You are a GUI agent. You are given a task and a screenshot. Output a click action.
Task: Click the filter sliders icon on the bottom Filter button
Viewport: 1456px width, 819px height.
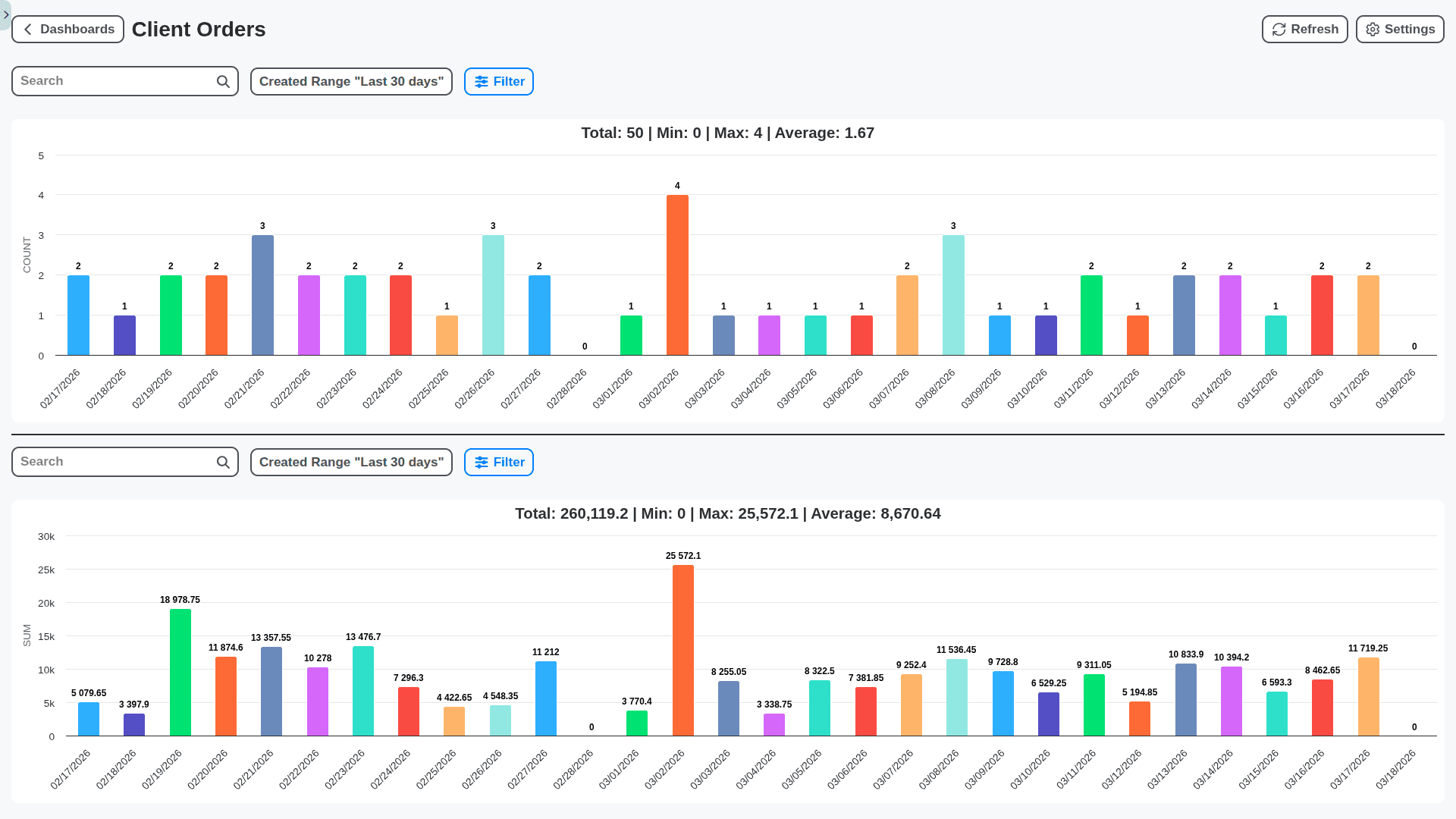[x=481, y=462]
